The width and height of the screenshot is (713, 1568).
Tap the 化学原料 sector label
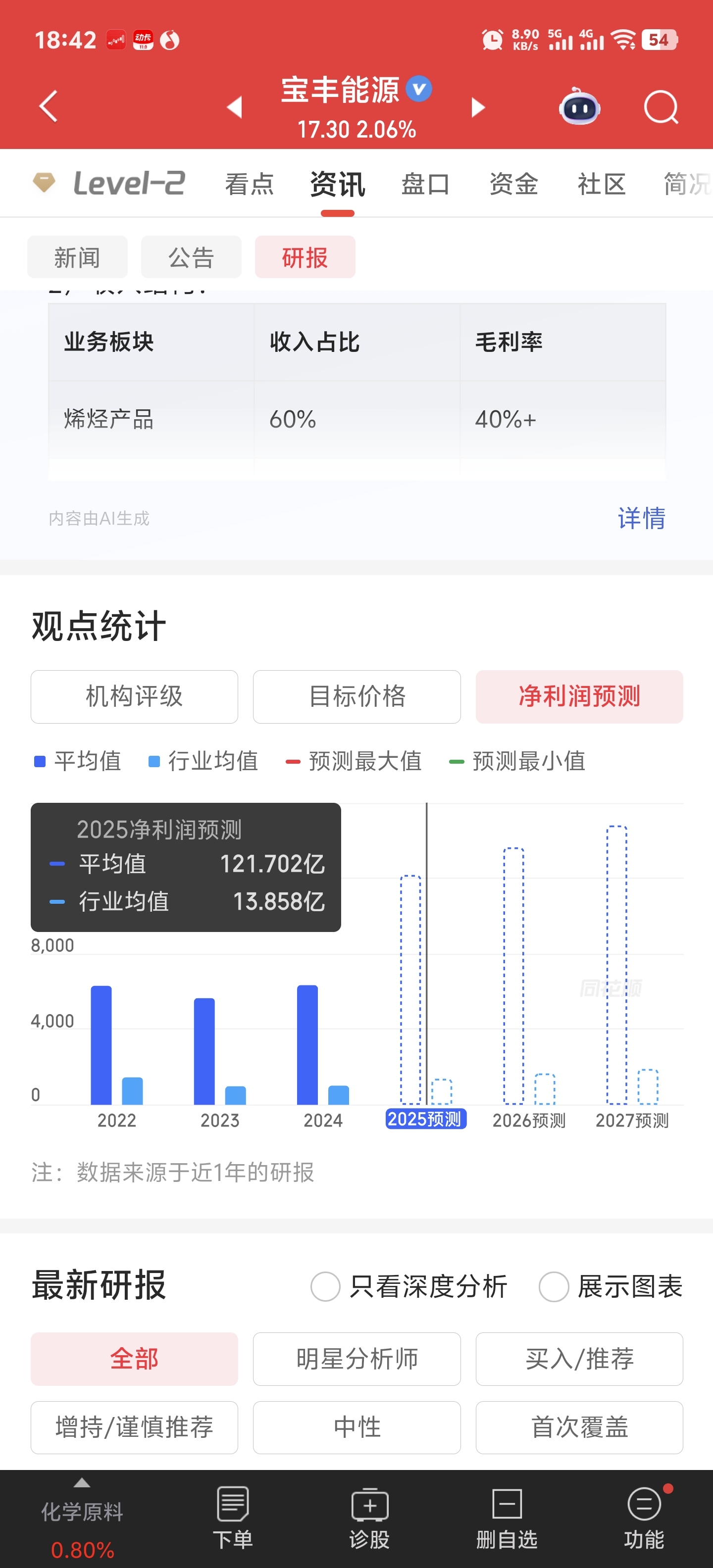coord(82,1512)
